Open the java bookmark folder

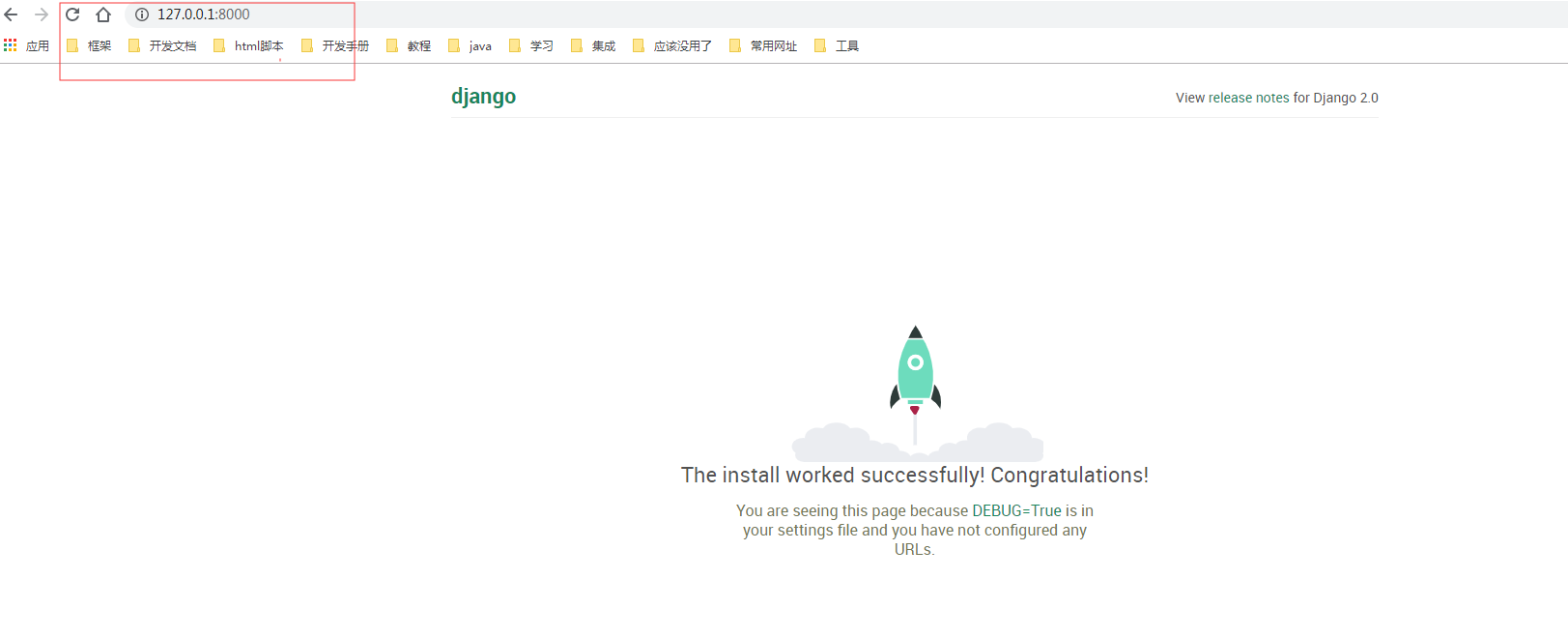[x=470, y=45]
